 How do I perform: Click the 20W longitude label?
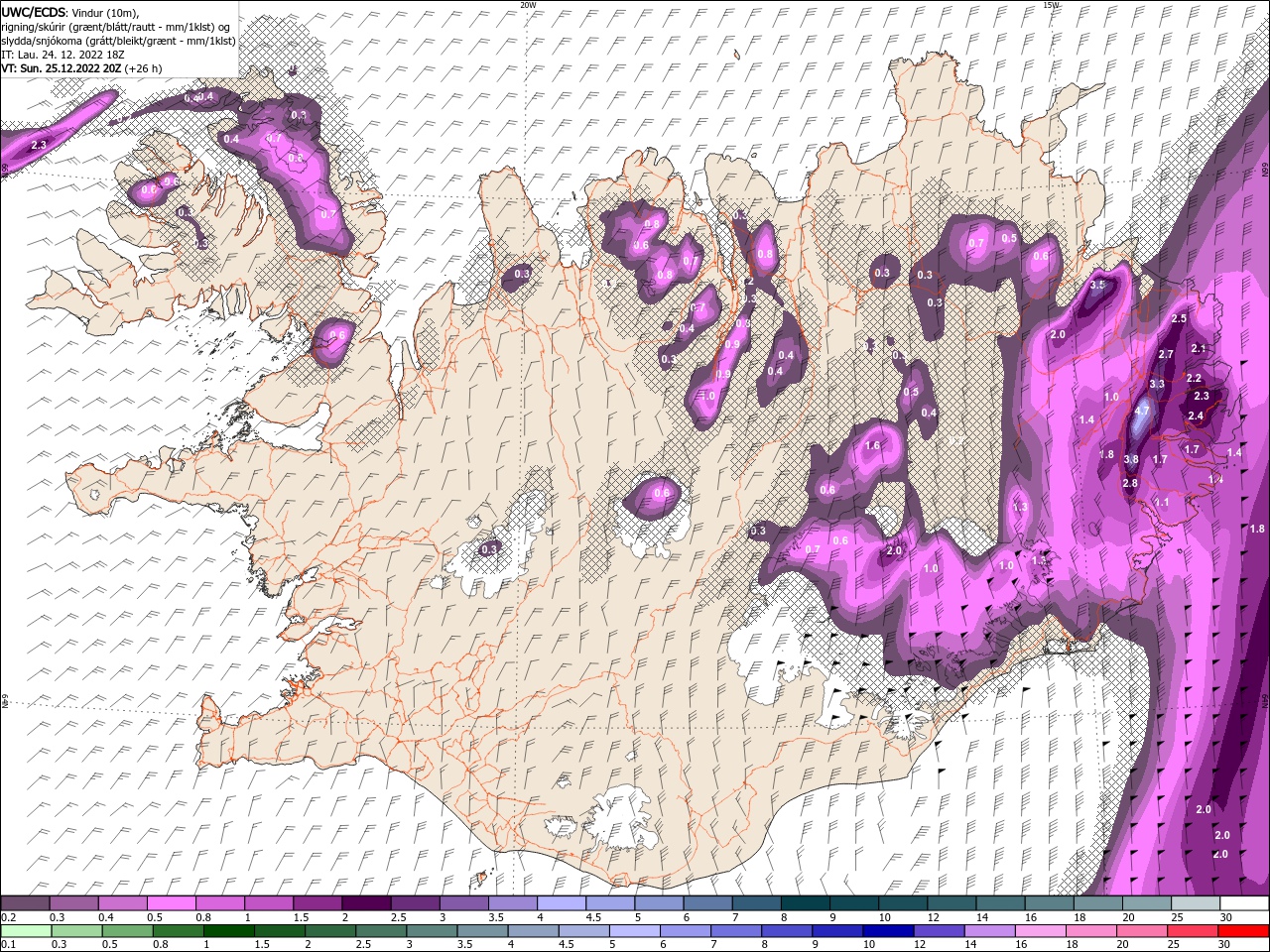coord(528,4)
